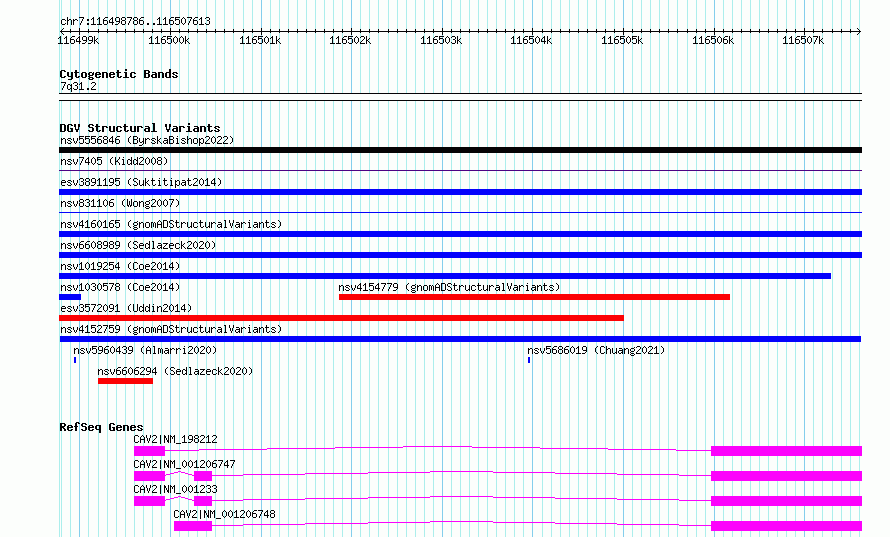Click the Cytogenetic Bands track title
The height and width of the screenshot is (537, 890).
119,74
